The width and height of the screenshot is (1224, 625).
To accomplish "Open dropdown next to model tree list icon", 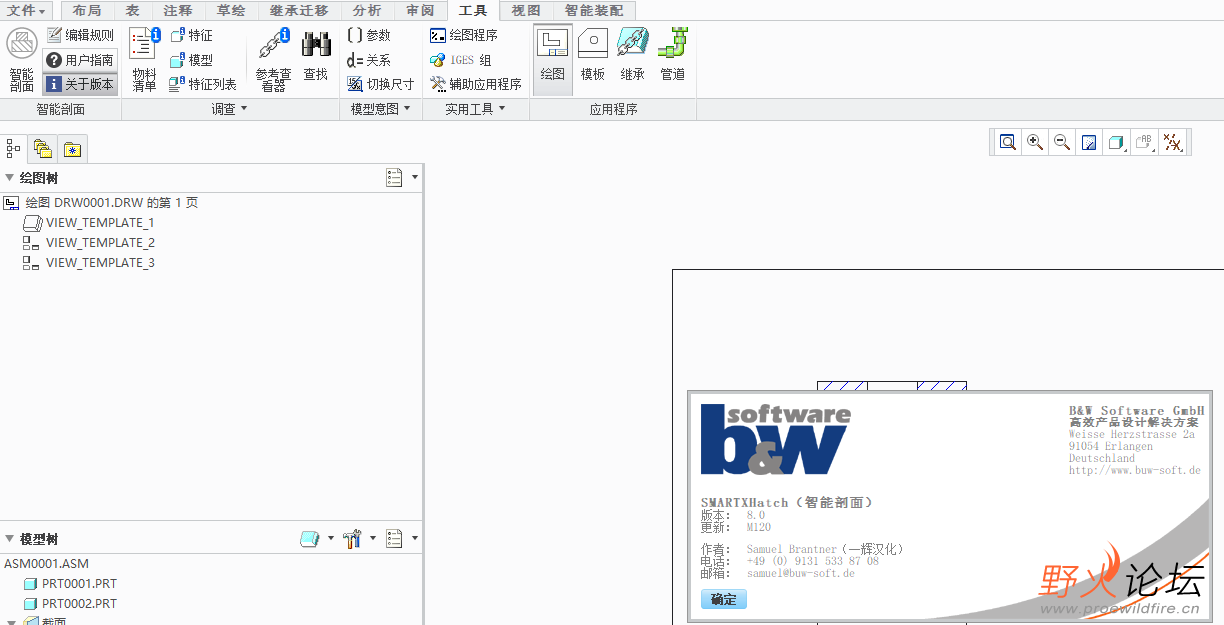I will click(415, 539).
